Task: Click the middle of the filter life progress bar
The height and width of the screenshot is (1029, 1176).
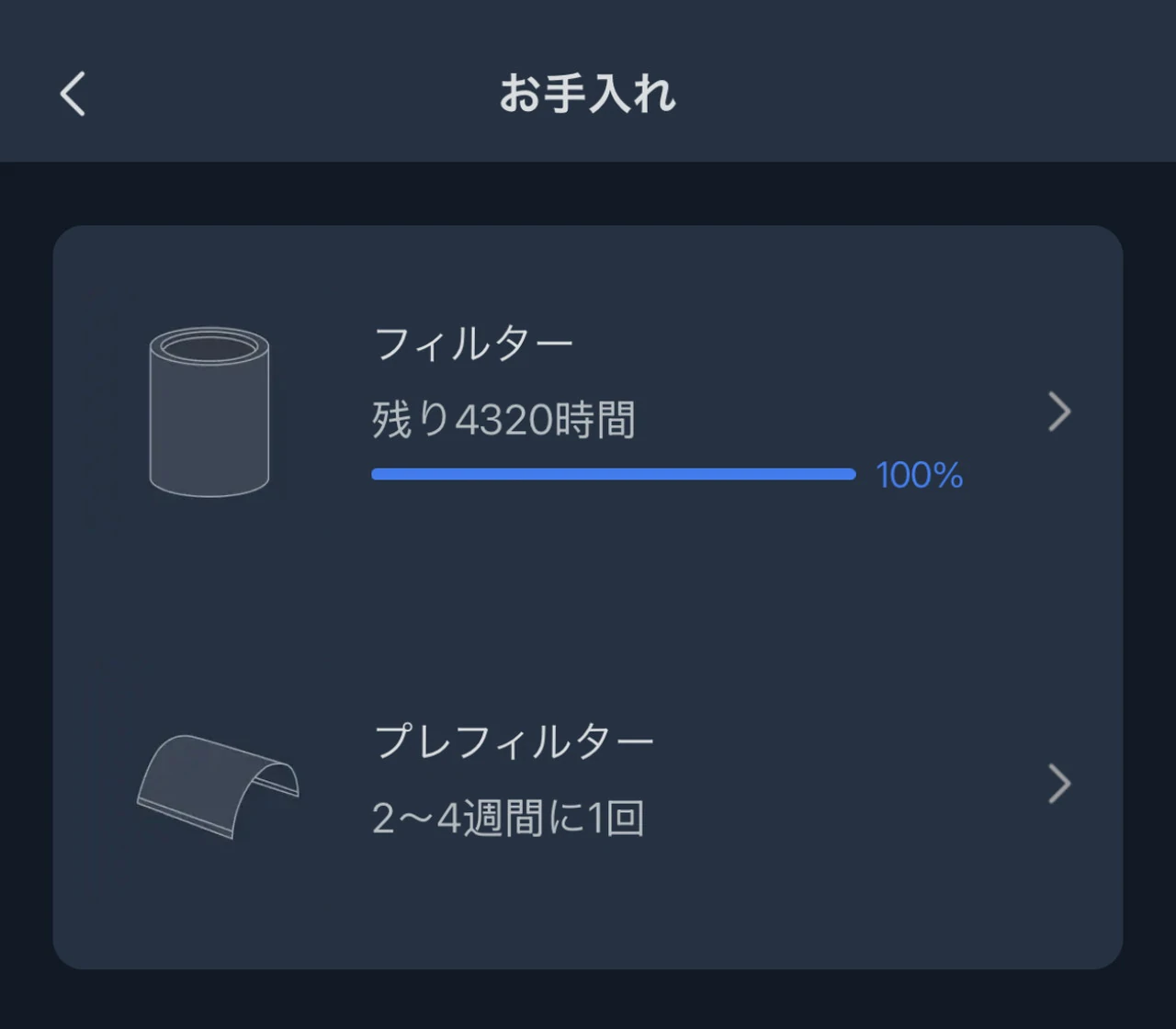Action: 614,474
